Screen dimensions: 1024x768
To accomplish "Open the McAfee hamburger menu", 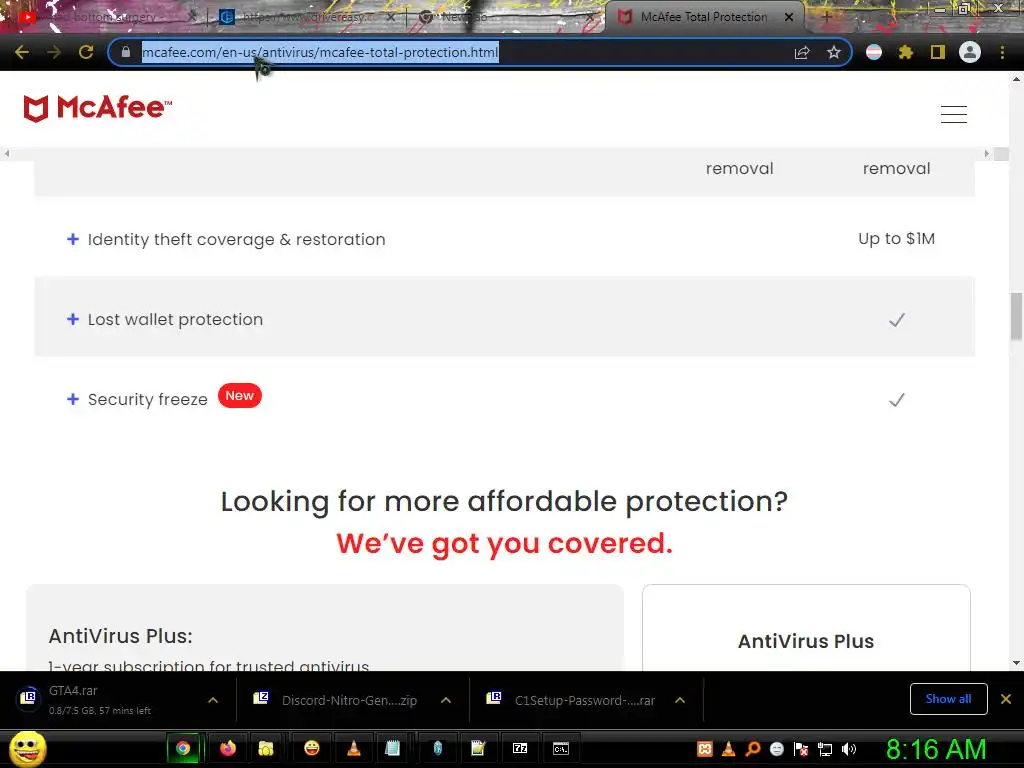I will tap(953, 114).
